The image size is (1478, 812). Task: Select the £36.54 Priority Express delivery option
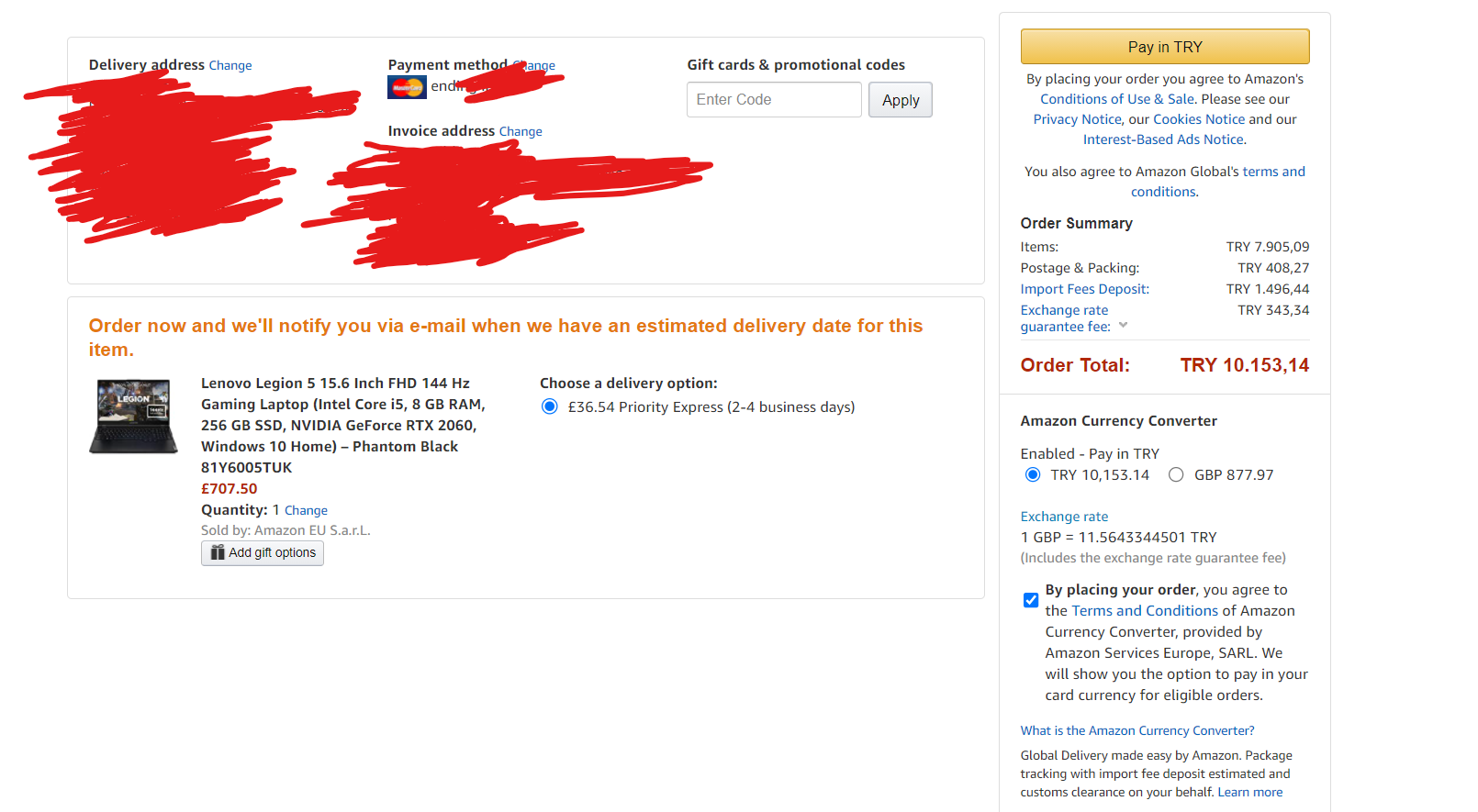click(x=549, y=406)
